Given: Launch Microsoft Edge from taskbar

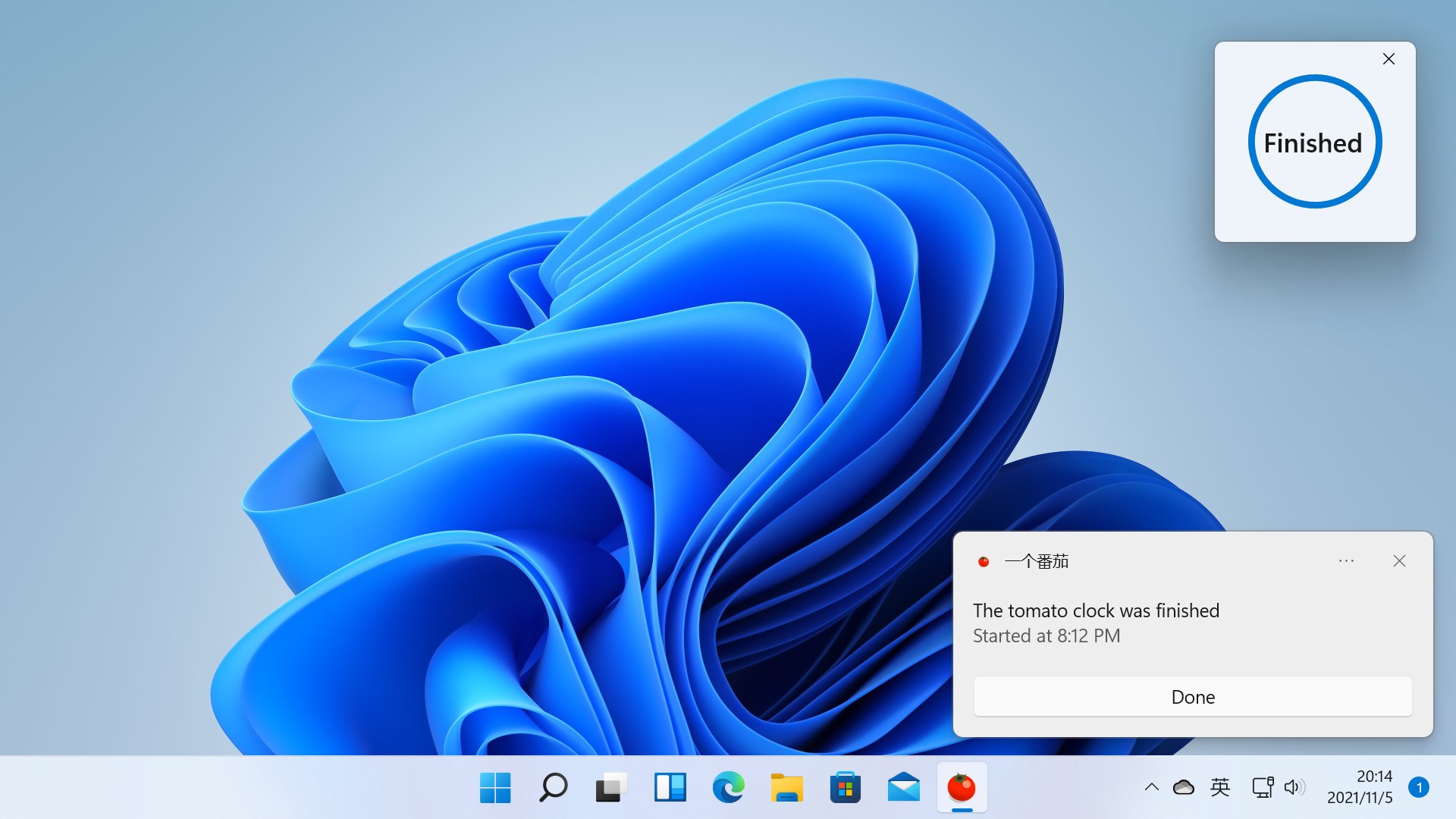Looking at the screenshot, I should (x=728, y=788).
